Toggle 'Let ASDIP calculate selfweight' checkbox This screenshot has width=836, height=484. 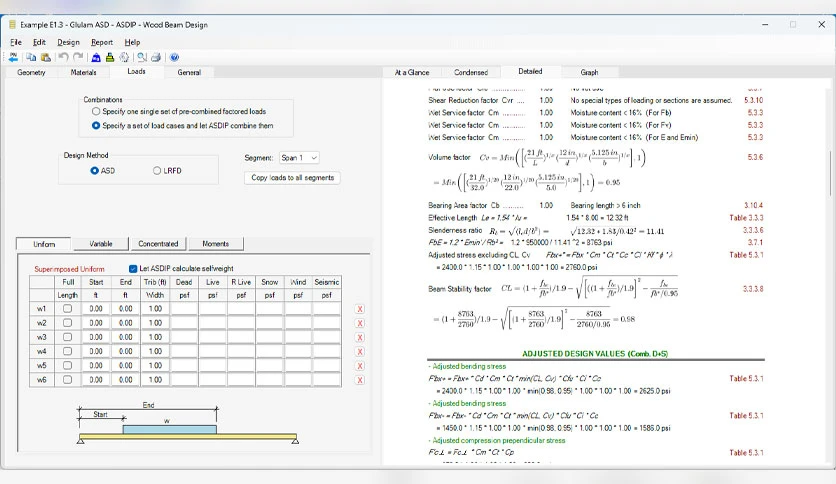(x=133, y=269)
